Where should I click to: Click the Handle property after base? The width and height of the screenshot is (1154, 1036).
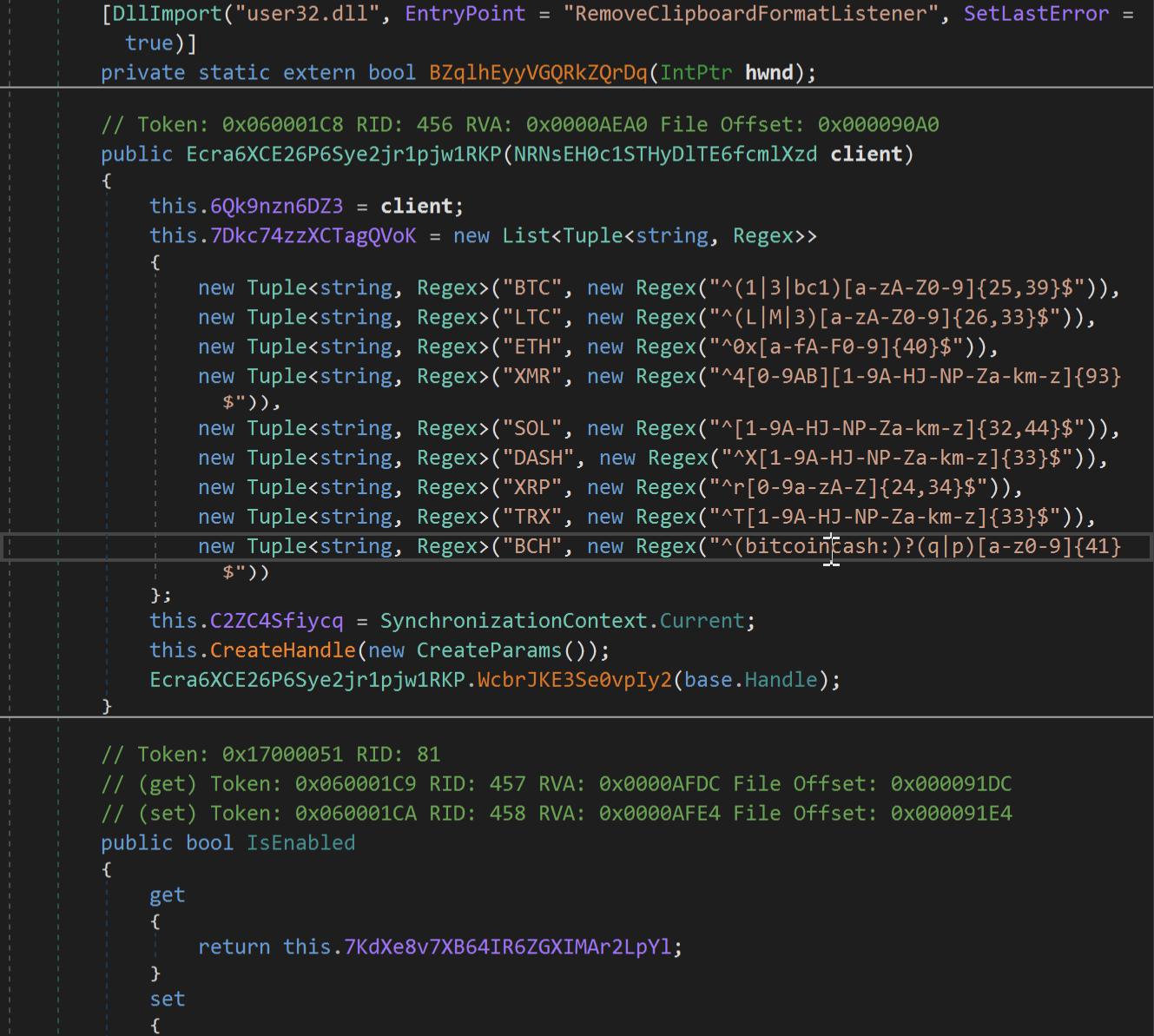click(781, 681)
